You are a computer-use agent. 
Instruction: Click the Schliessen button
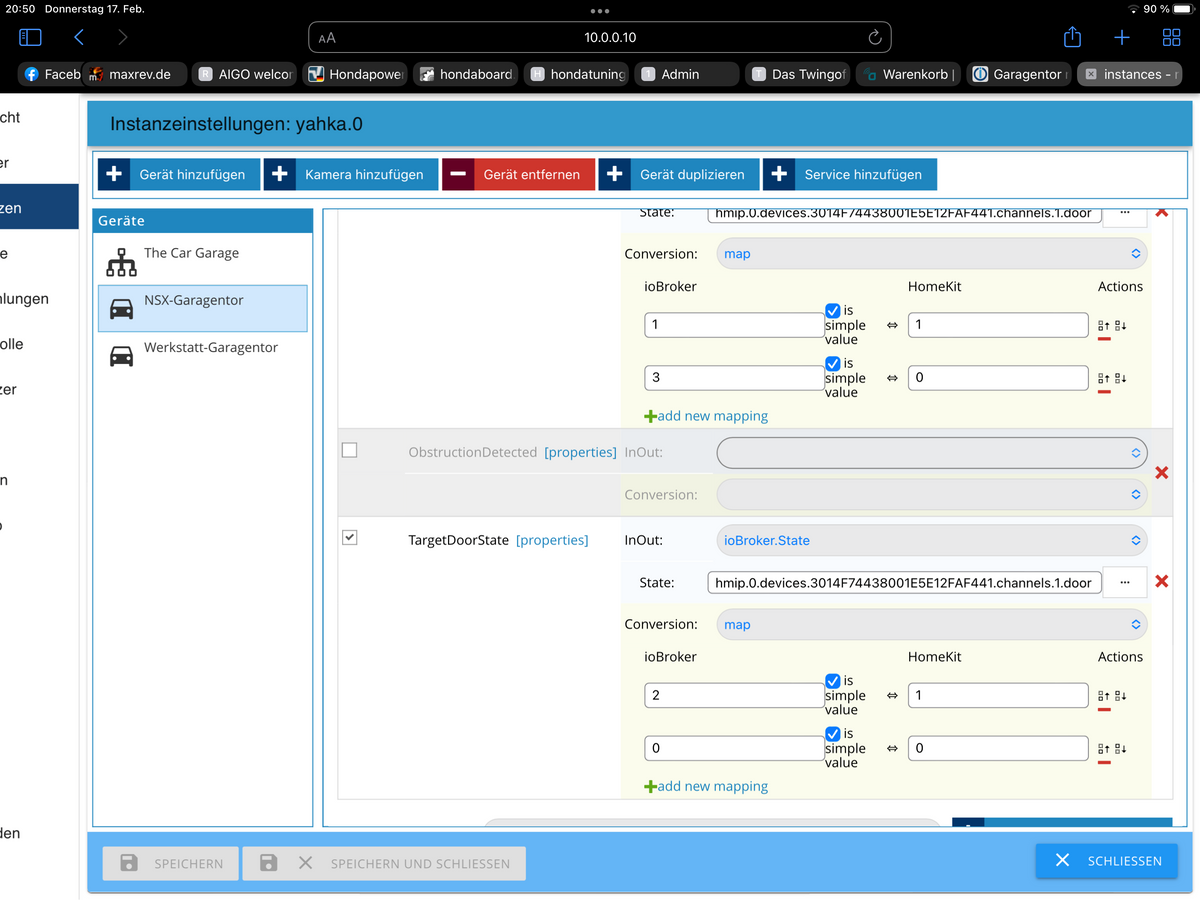click(1107, 860)
